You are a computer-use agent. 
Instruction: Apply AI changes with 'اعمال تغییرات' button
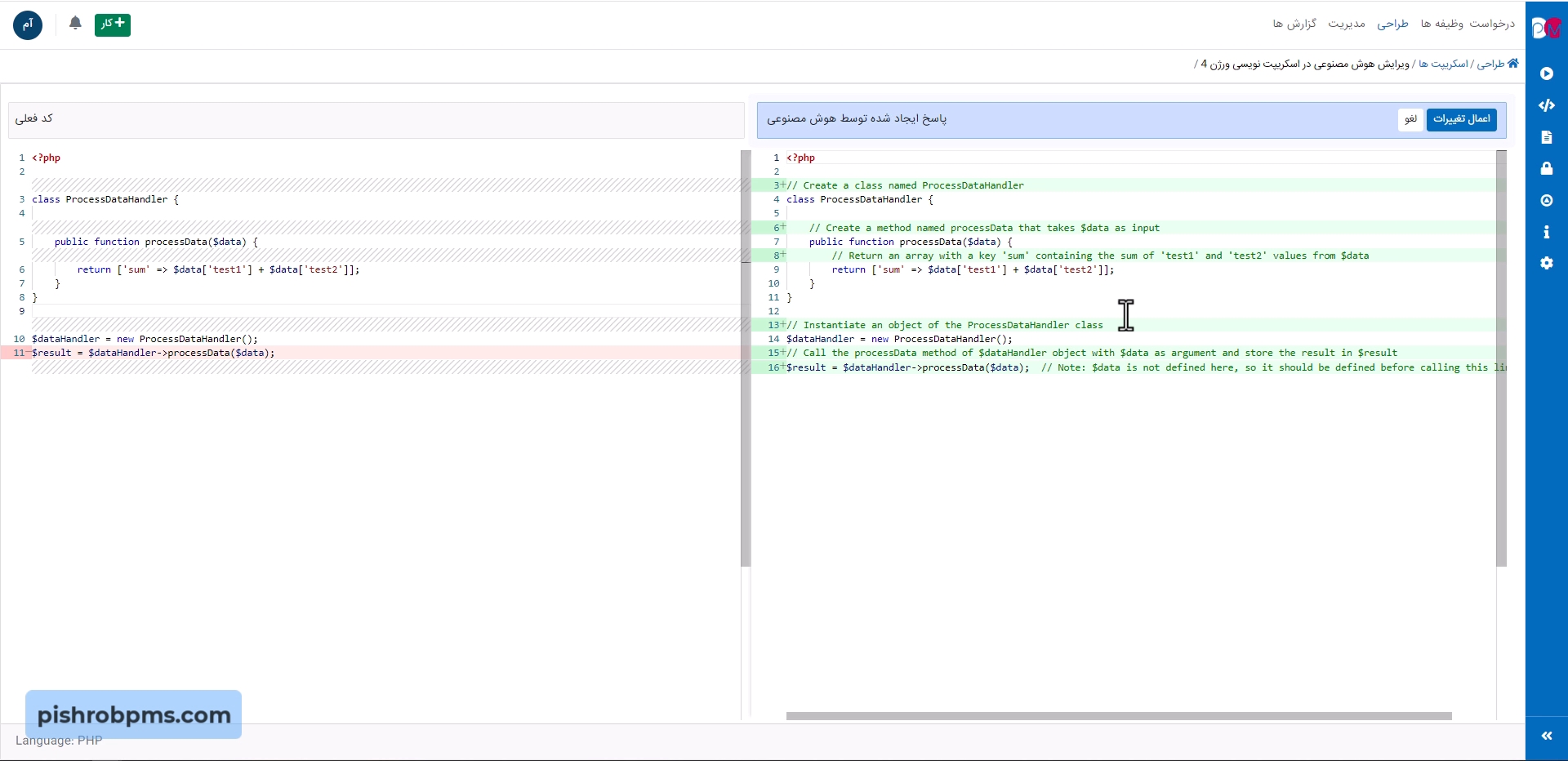tap(1461, 119)
